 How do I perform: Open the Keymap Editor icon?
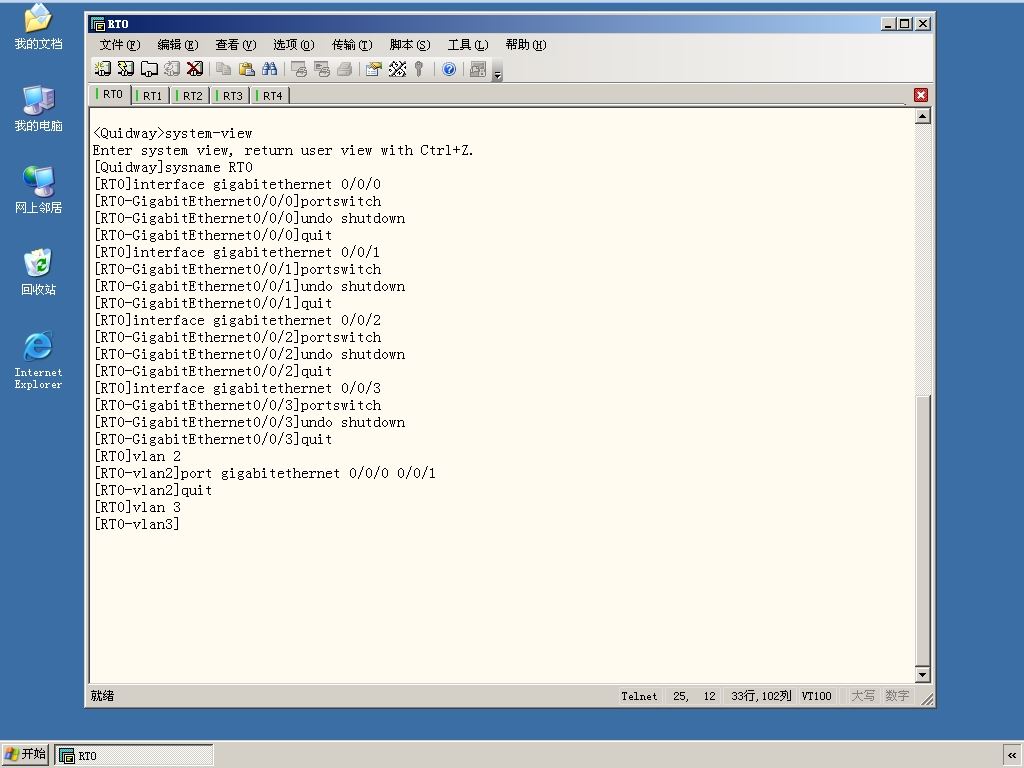click(x=397, y=69)
